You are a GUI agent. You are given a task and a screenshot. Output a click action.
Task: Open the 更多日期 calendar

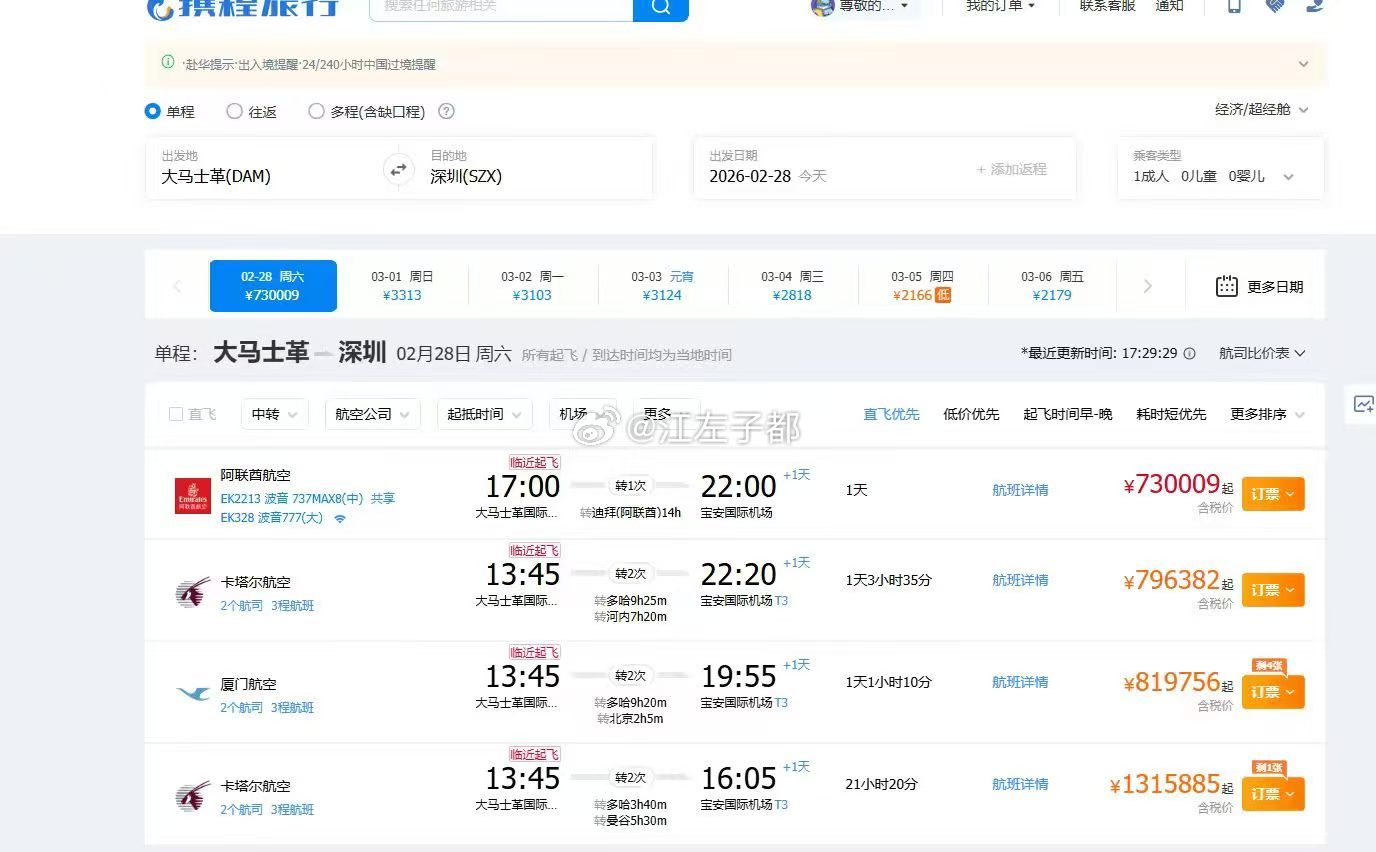click(1259, 287)
